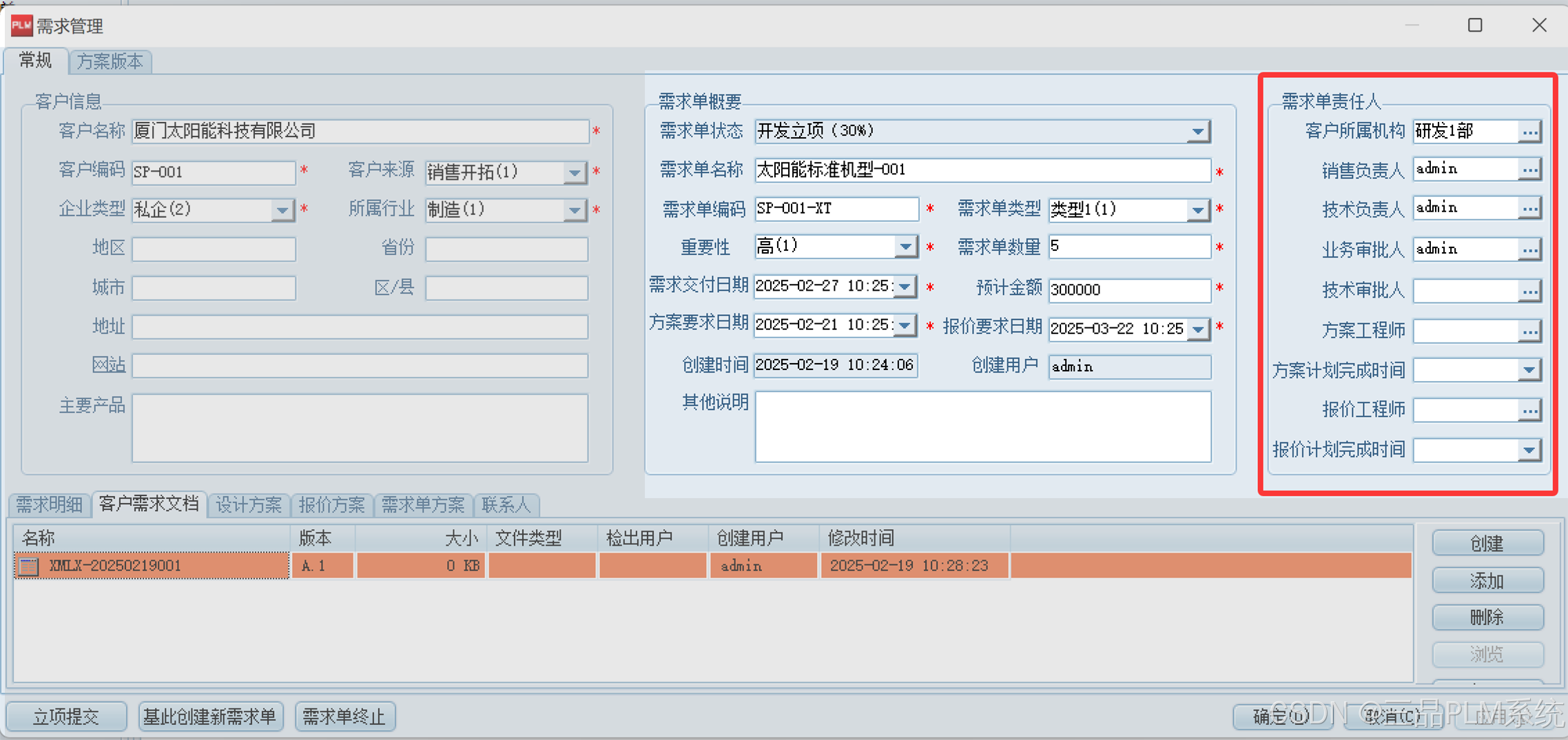1568x740 pixels.
Task: Click 创建用户 admin field
Action: (1130, 367)
